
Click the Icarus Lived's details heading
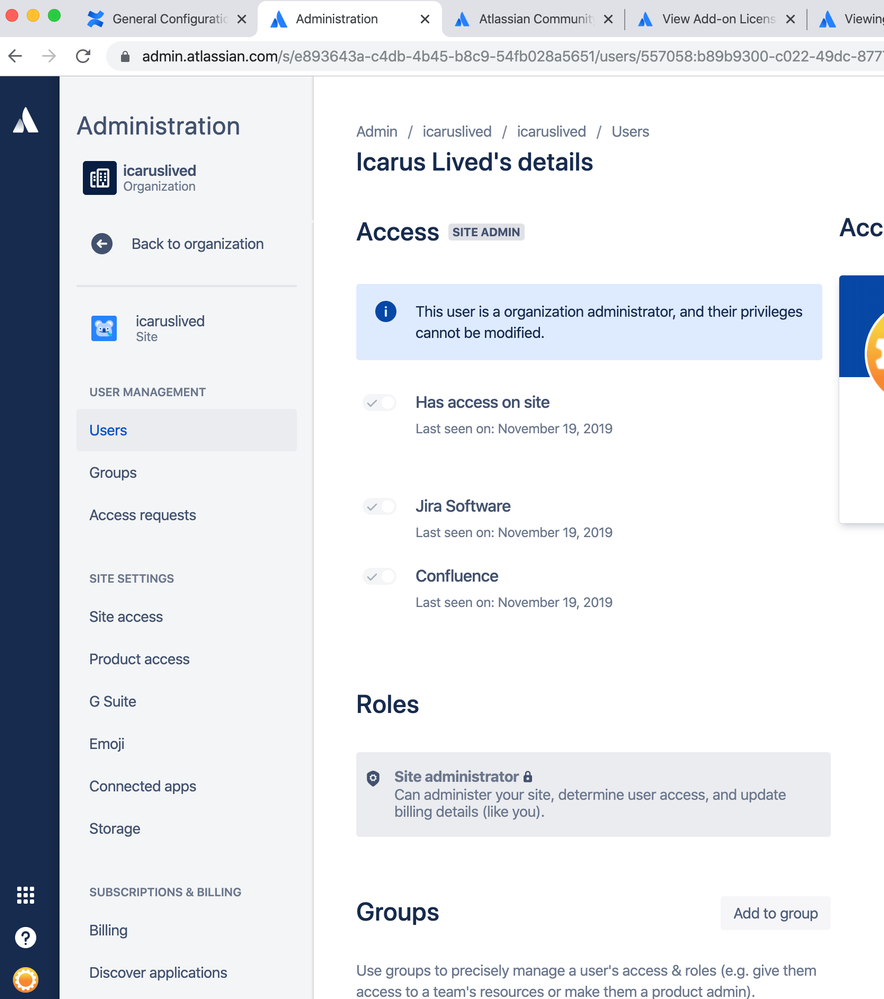(474, 162)
